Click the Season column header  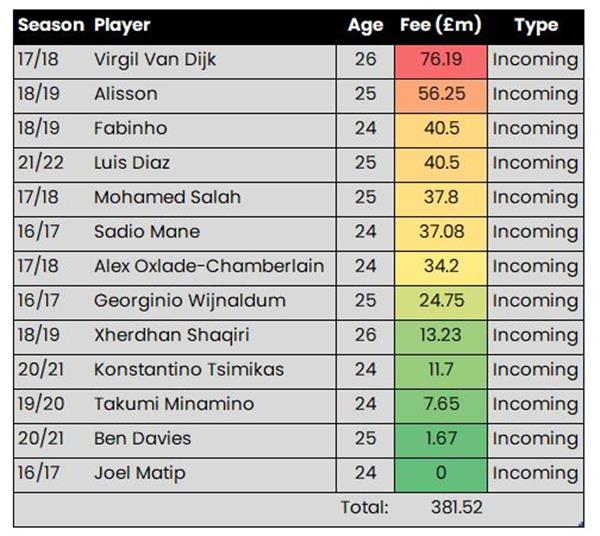click(50, 26)
